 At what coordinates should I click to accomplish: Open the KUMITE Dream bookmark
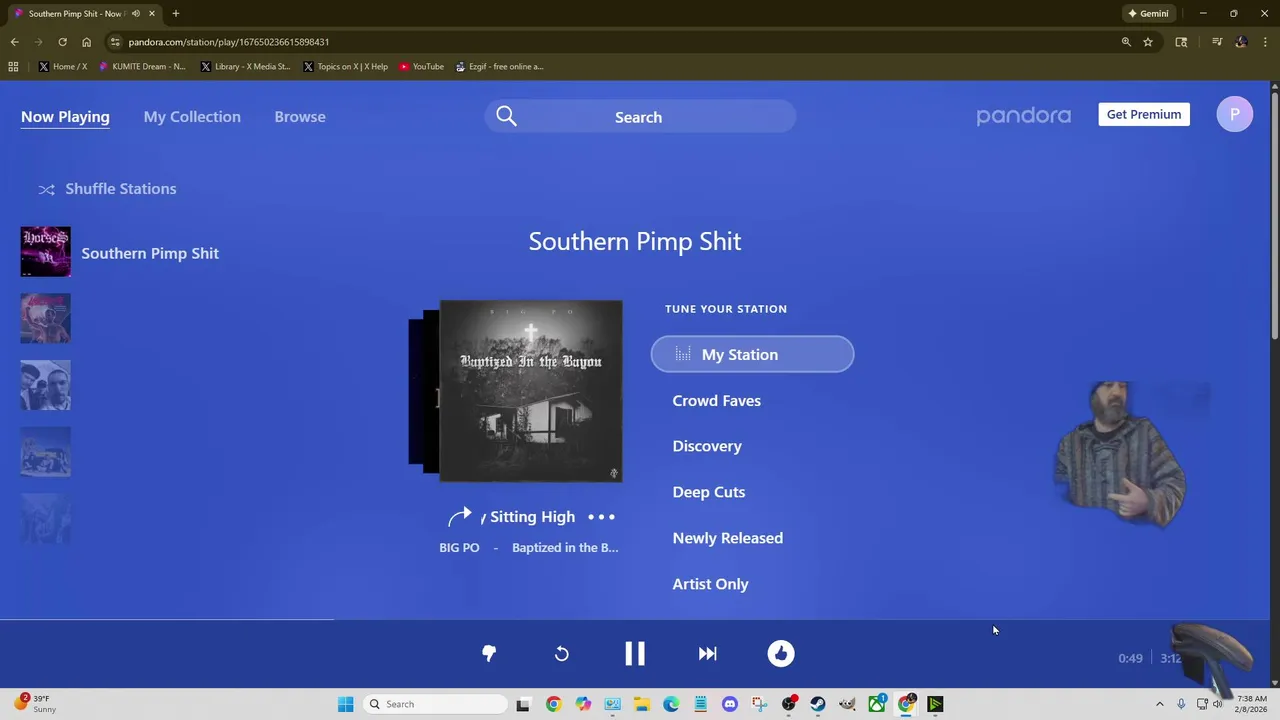click(142, 67)
